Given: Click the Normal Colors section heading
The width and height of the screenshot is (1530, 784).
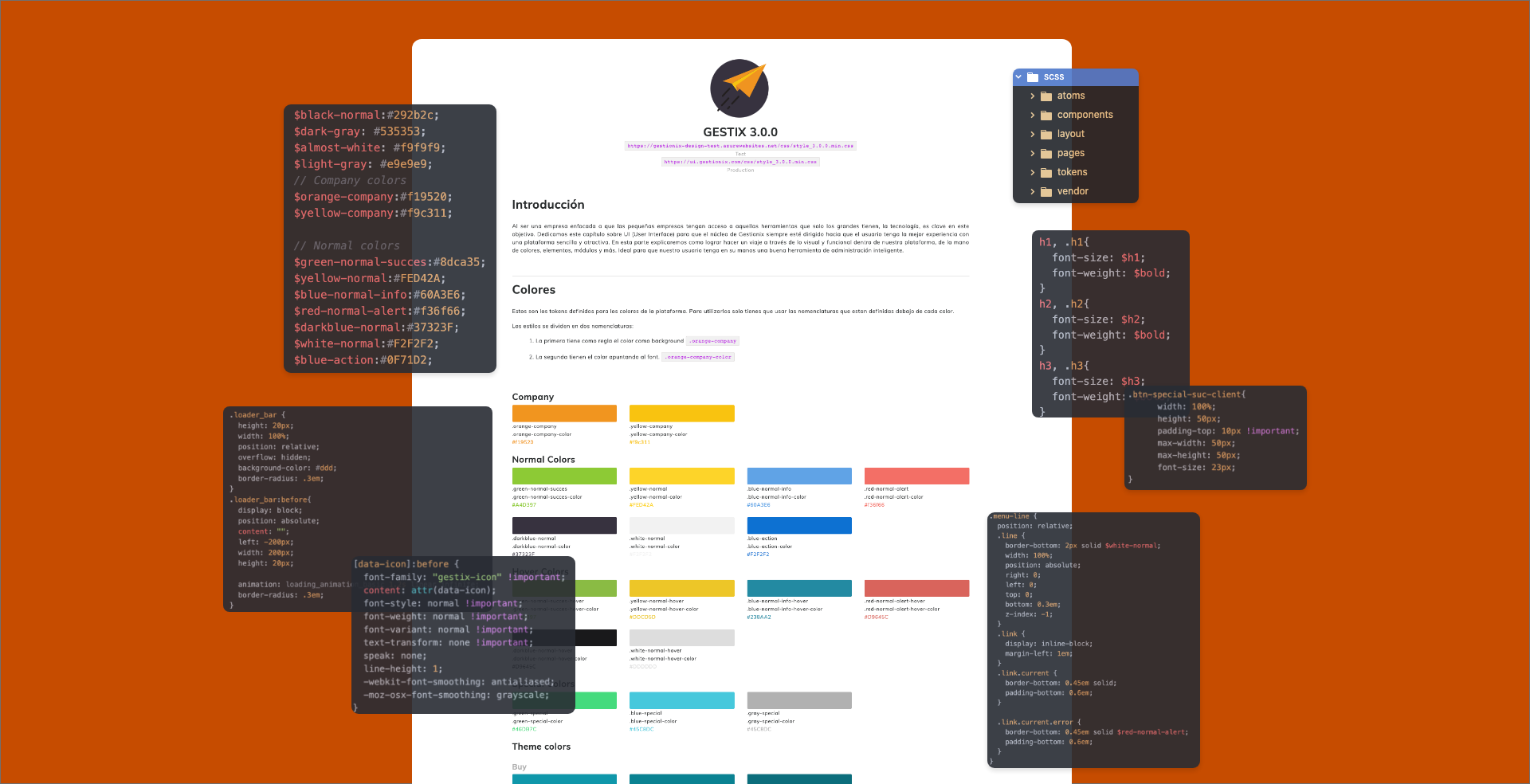Looking at the screenshot, I should (543, 460).
